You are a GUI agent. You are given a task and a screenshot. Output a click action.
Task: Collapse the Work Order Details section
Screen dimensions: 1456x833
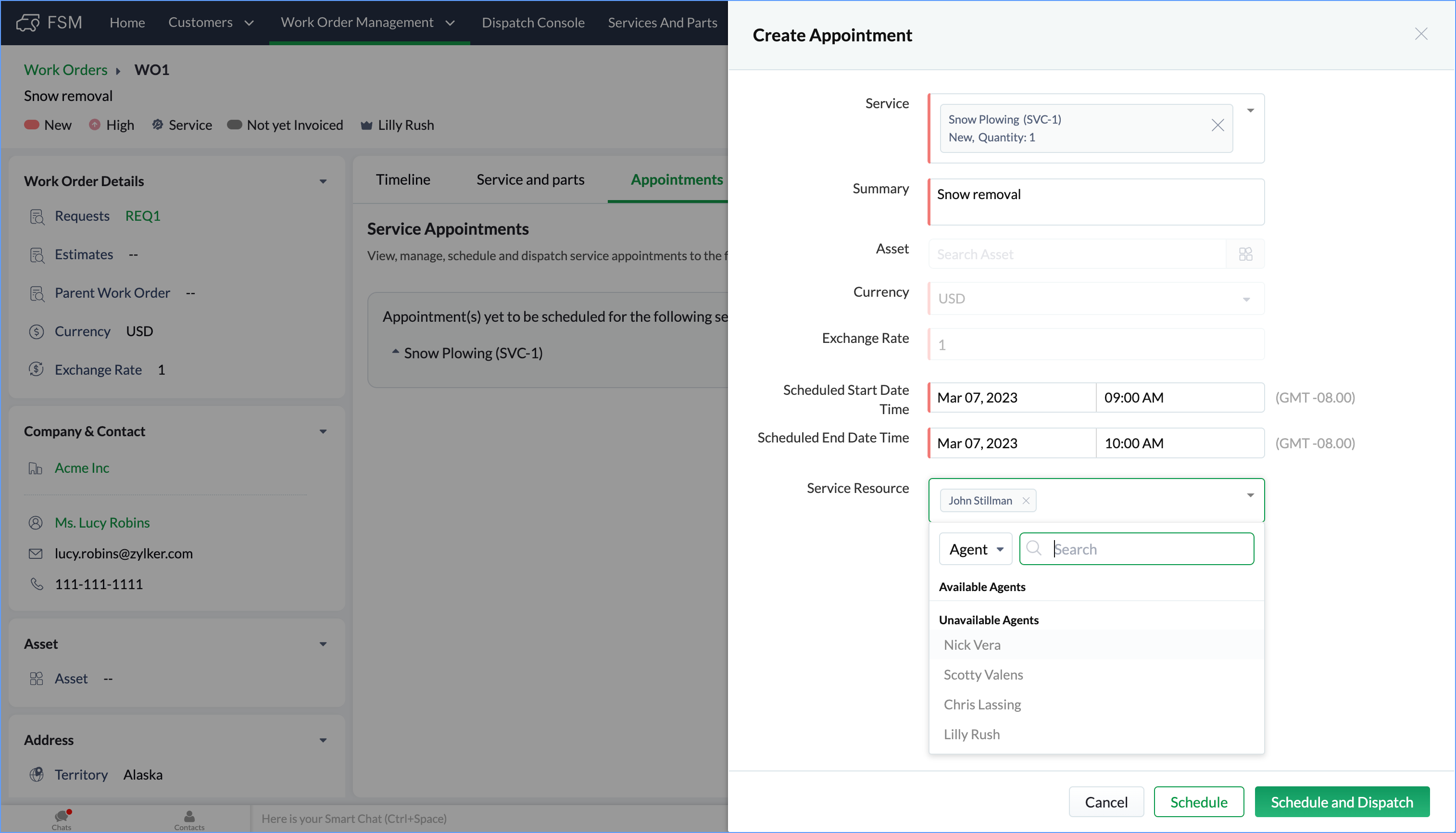tap(323, 181)
